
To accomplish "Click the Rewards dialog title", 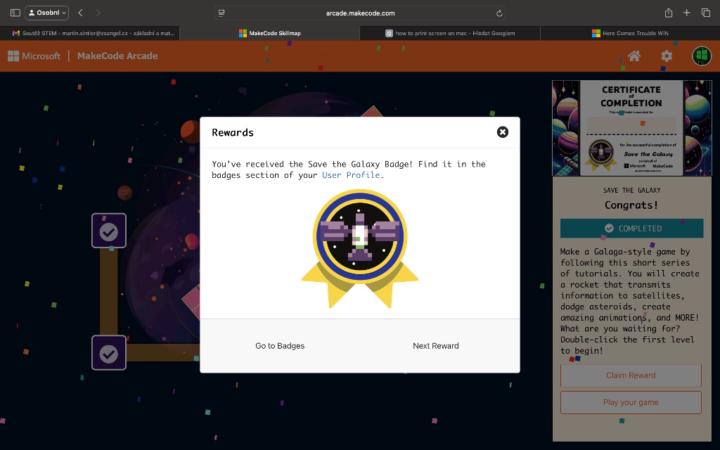I will [233, 132].
